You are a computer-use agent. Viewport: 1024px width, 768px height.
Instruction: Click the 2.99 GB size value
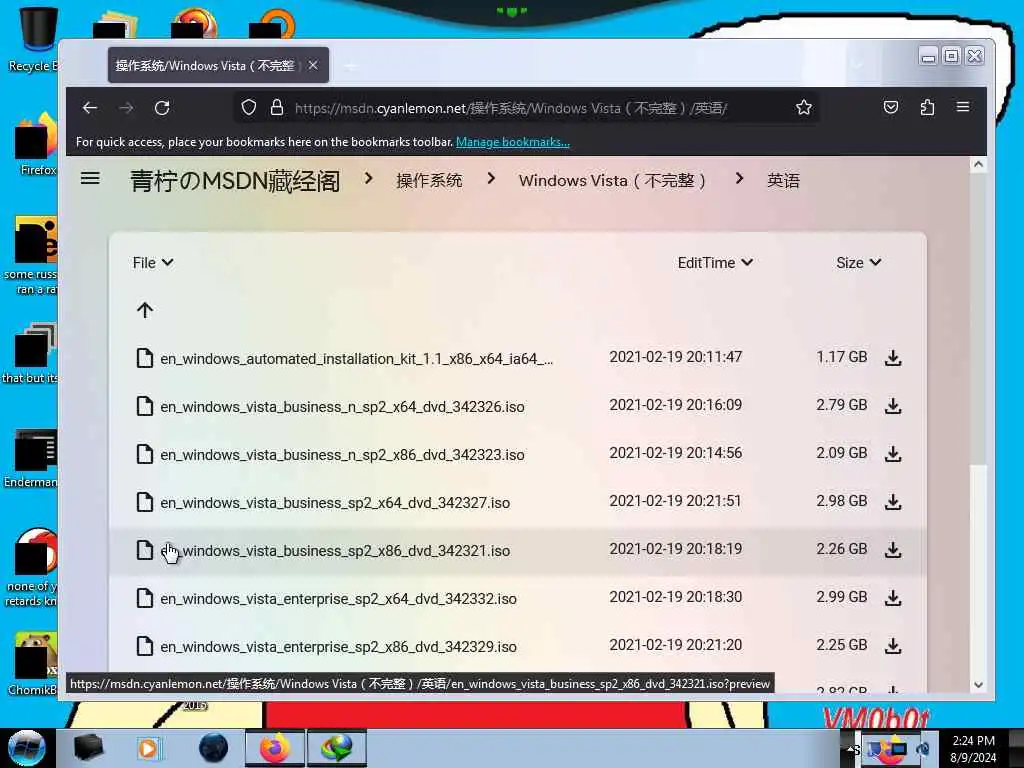[x=841, y=597]
